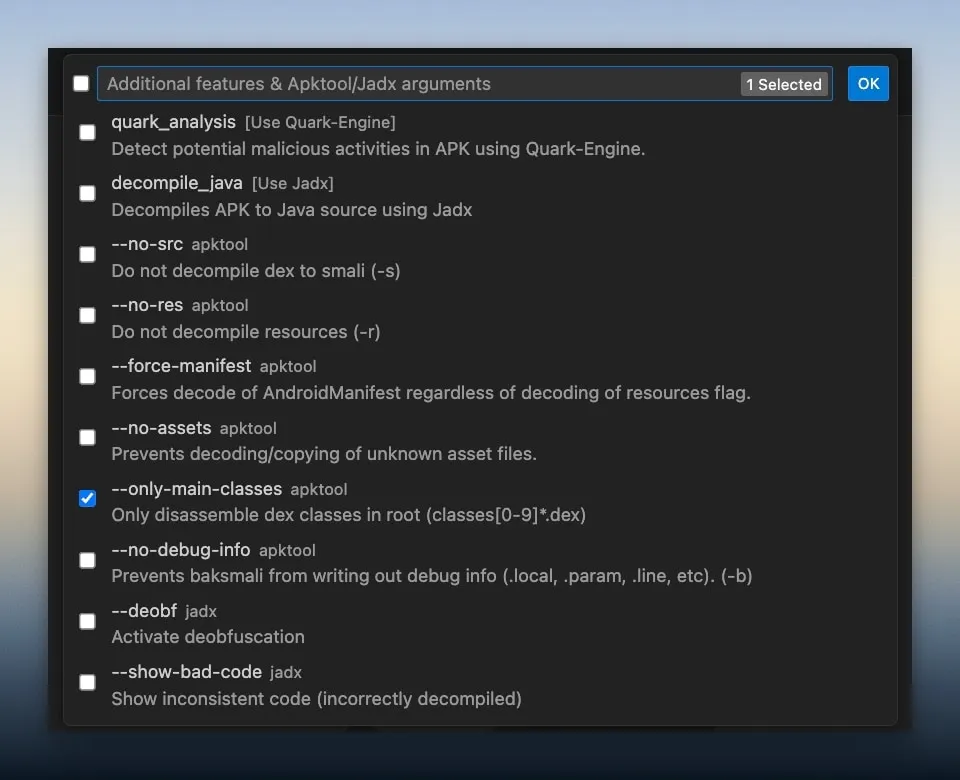
Task: Uncheck the --only-main-classes checkbox
Action: pos(88,498)
